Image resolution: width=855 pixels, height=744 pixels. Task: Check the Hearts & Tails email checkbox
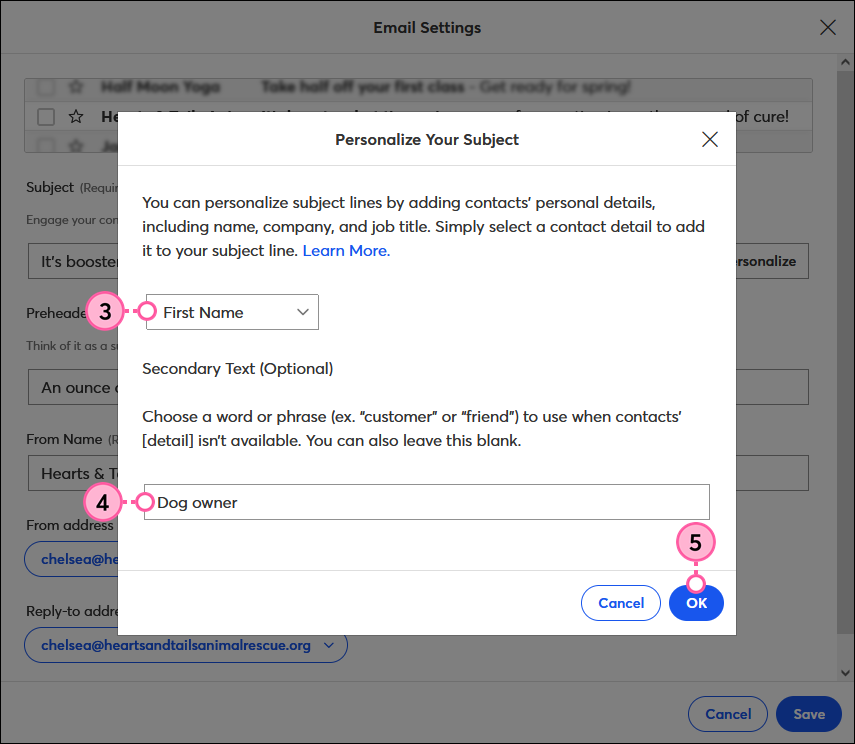(x=45, y=117)
